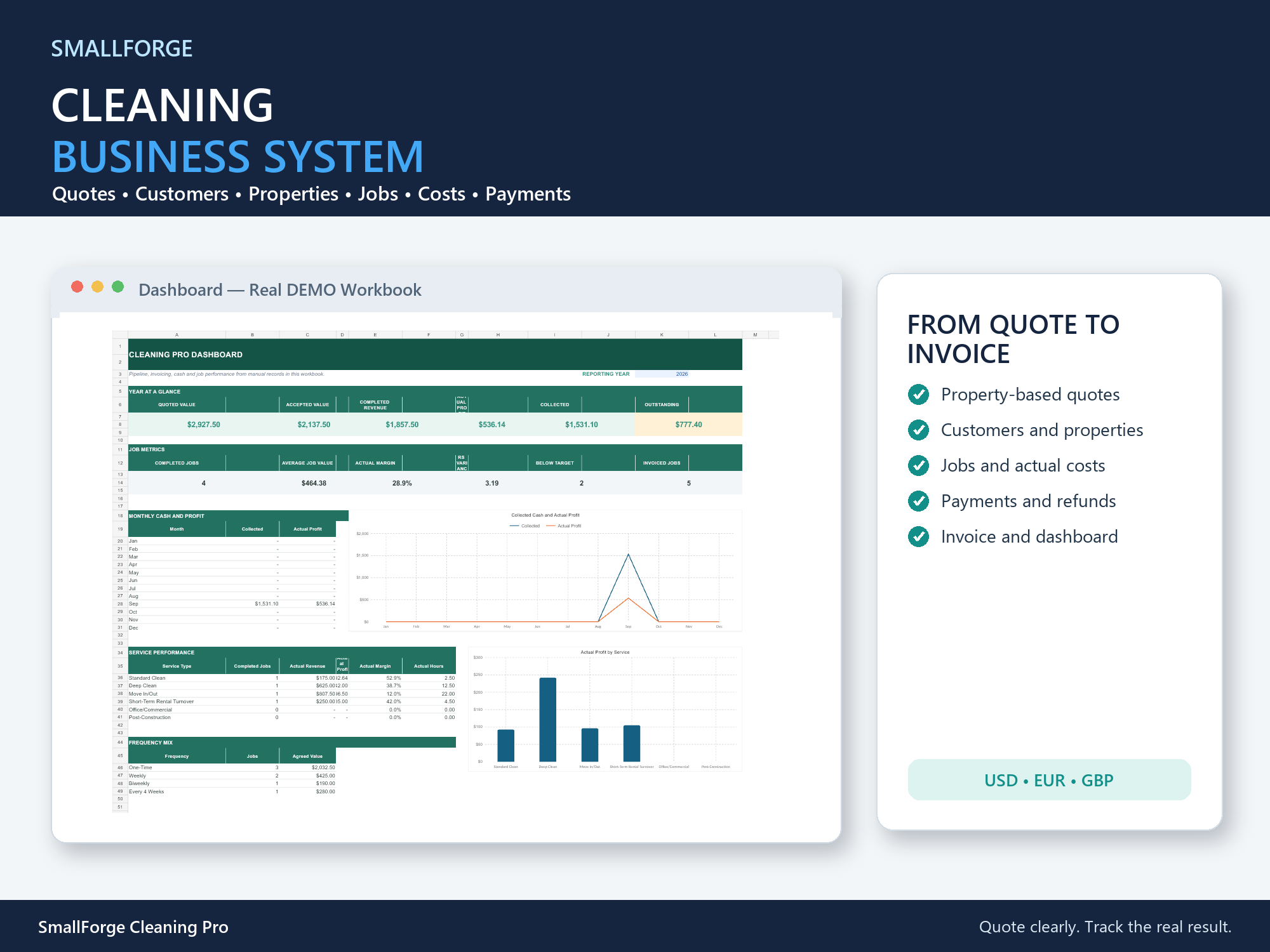Select the outstanding value cell $777.40
The image size is (1270, 952).
[688, 425]
